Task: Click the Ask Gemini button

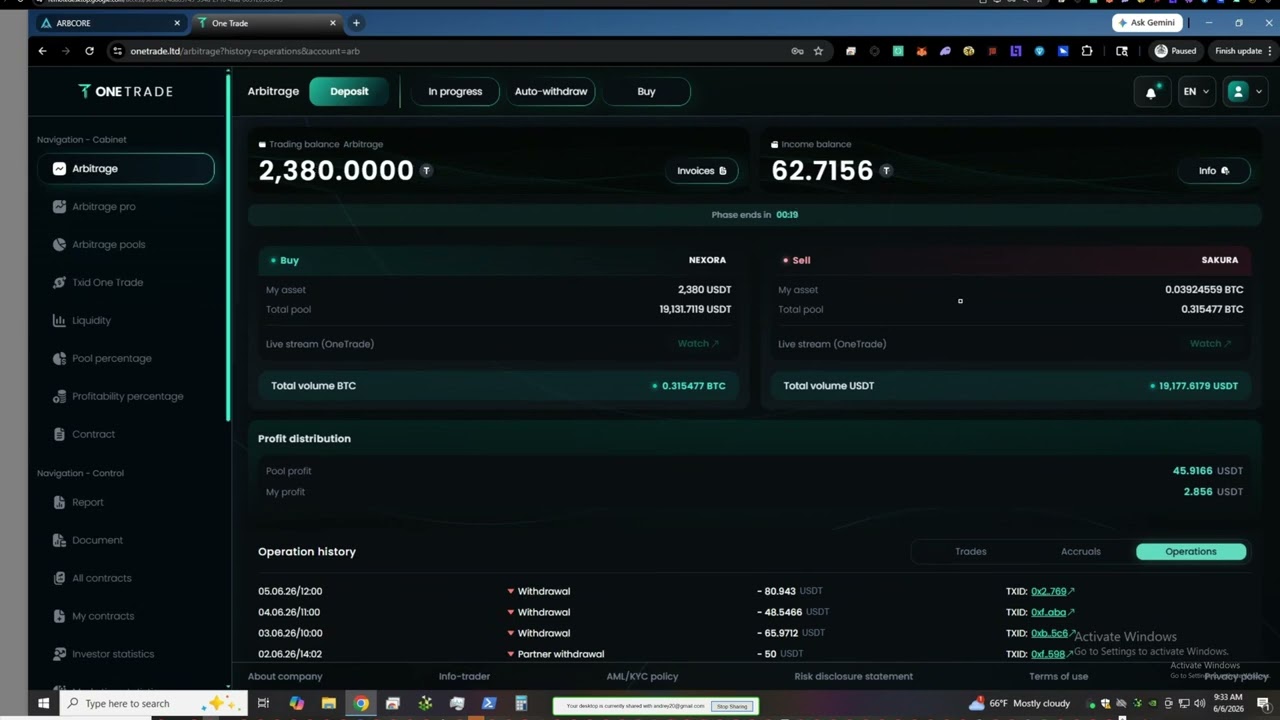Action: 1147,23
